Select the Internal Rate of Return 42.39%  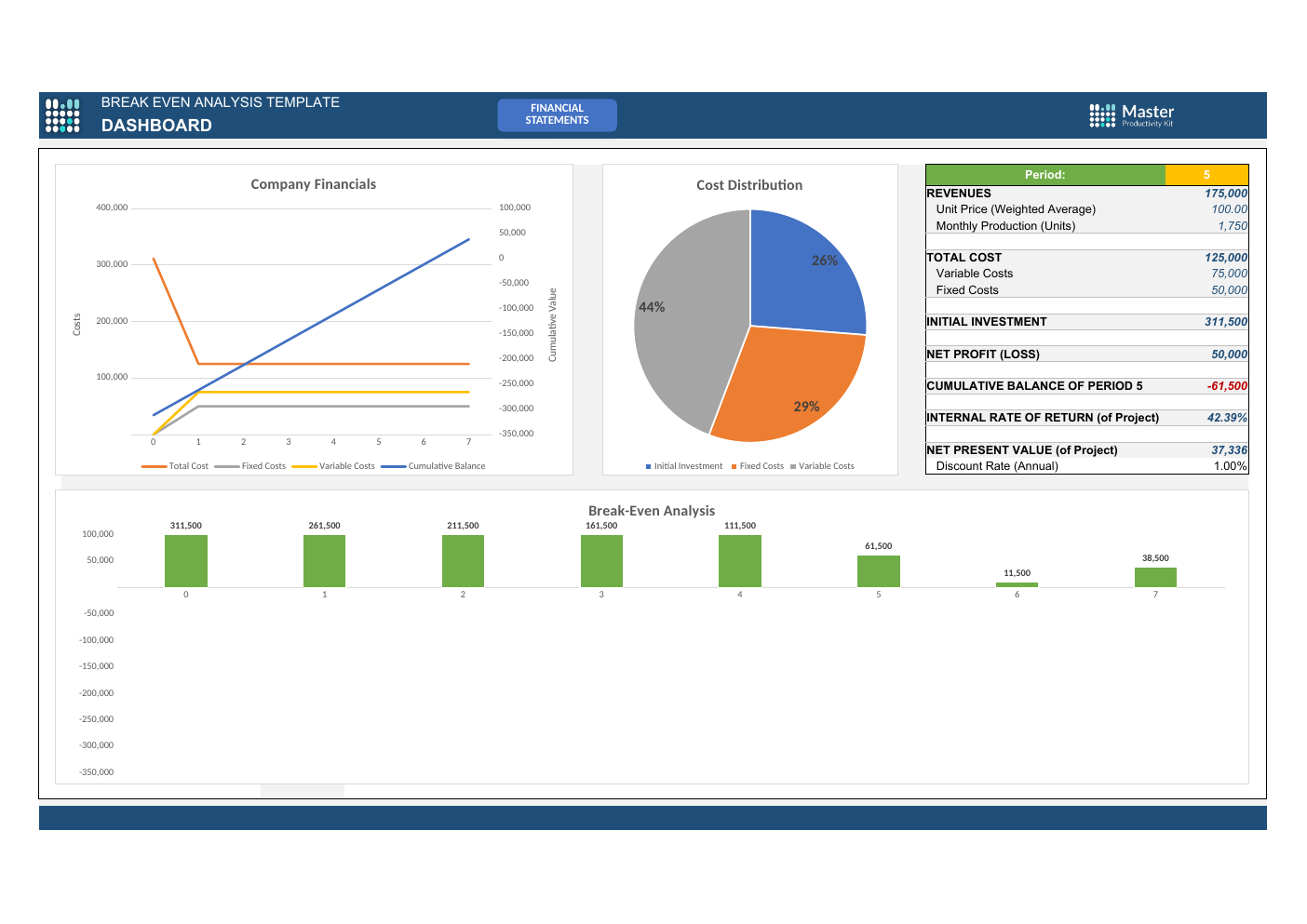[1227, 418]
